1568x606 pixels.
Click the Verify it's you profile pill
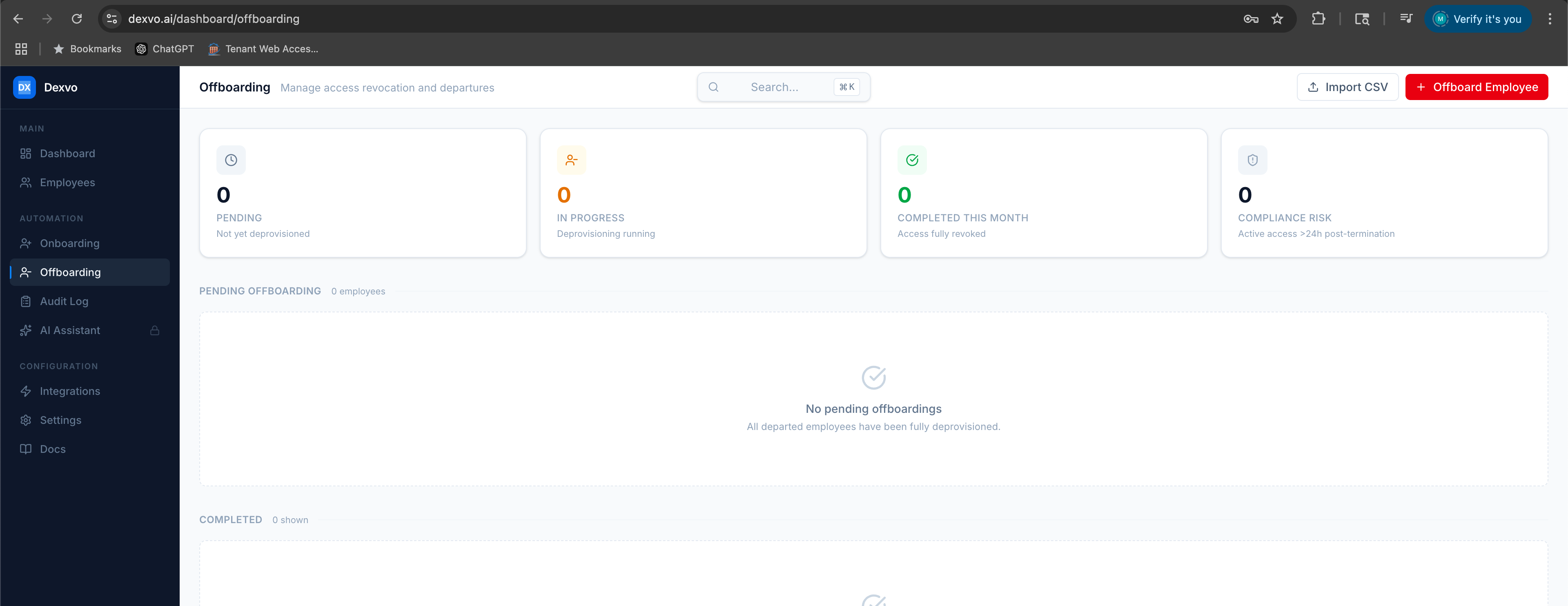point(1479,19)
